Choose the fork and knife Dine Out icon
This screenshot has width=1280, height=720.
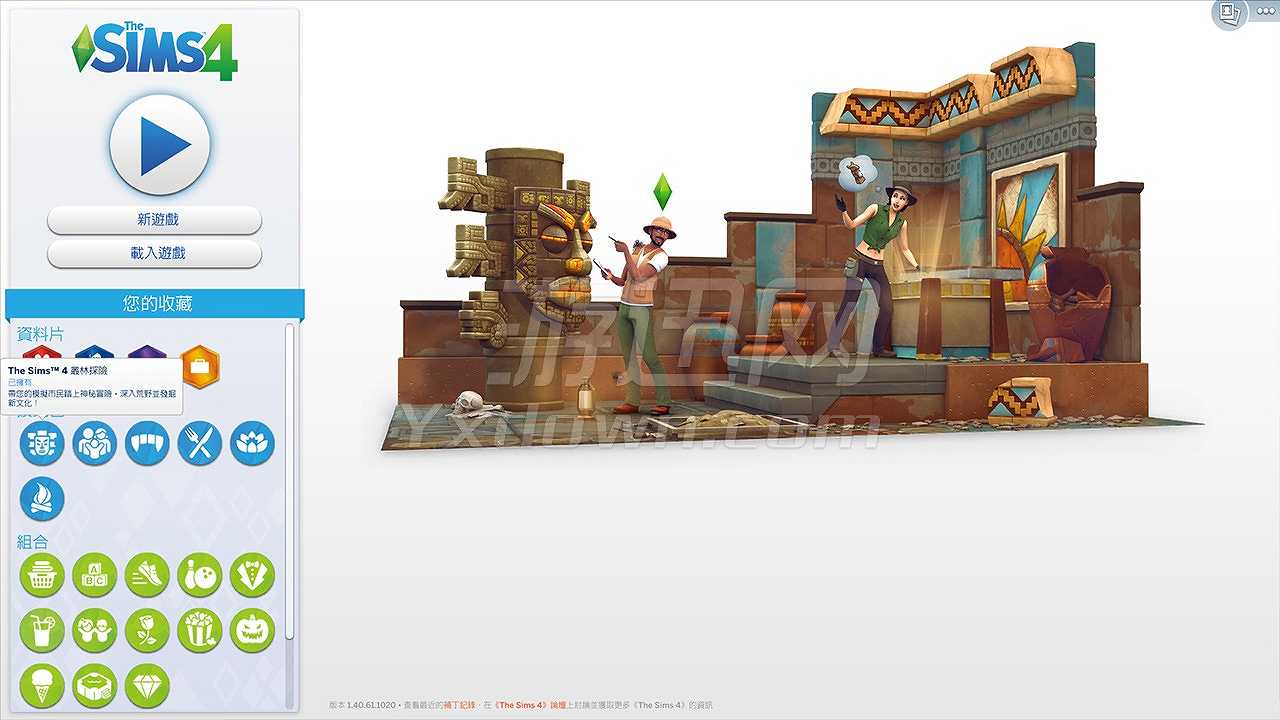[x=200, y=443]
